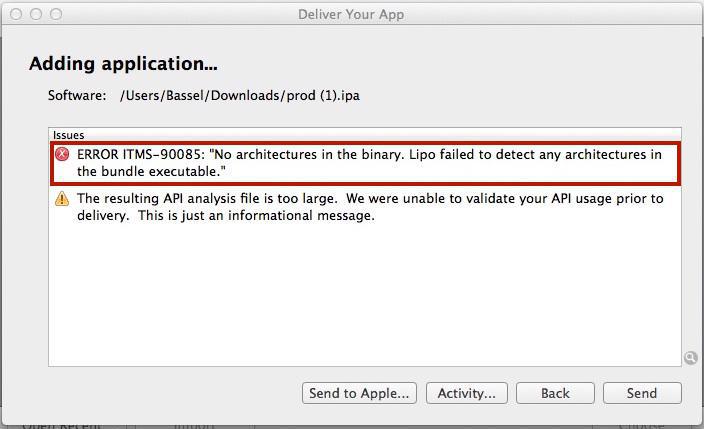Minimize the Deliver Your App window
Screen dimensions: 704x429
click(x=36, y=14)
